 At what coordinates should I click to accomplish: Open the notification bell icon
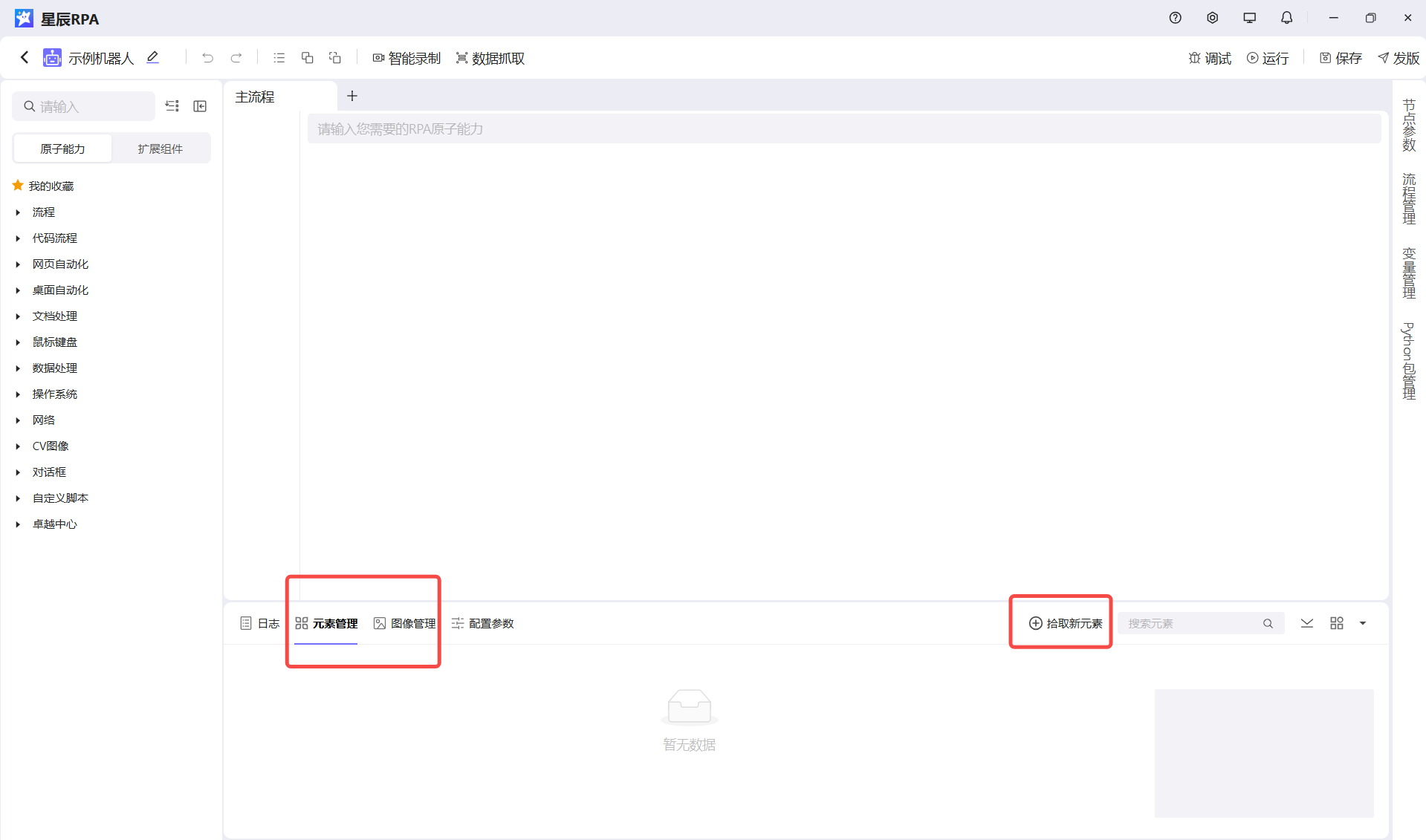[x=1286, y=18]
